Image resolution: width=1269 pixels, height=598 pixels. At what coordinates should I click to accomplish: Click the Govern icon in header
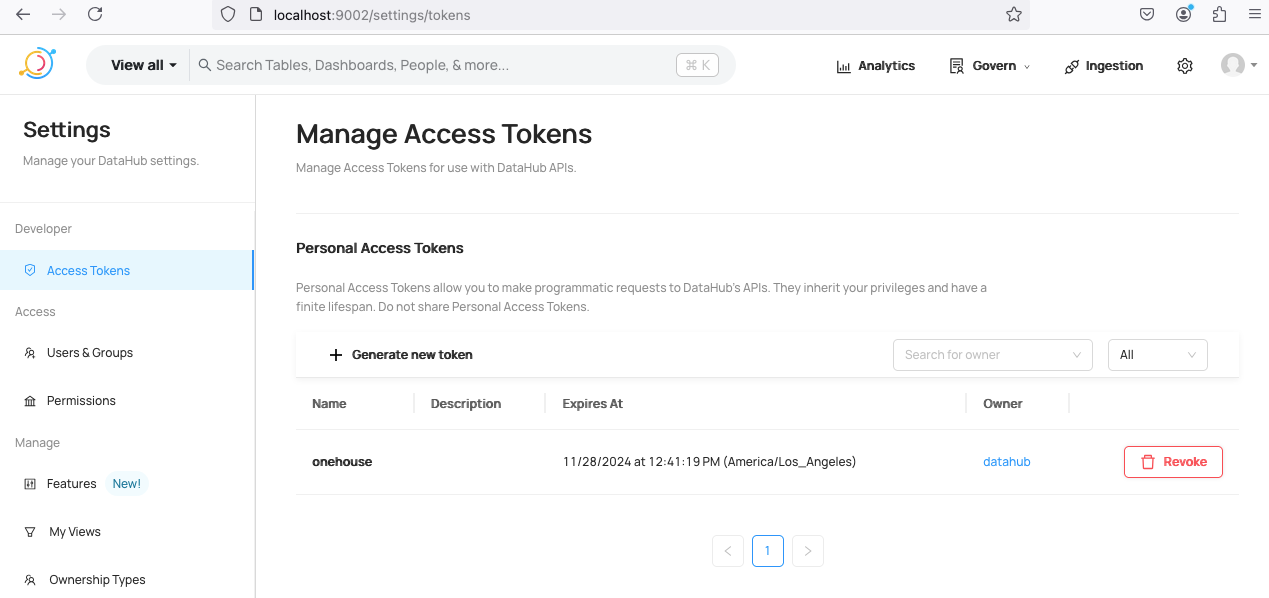tap(957, 66)
